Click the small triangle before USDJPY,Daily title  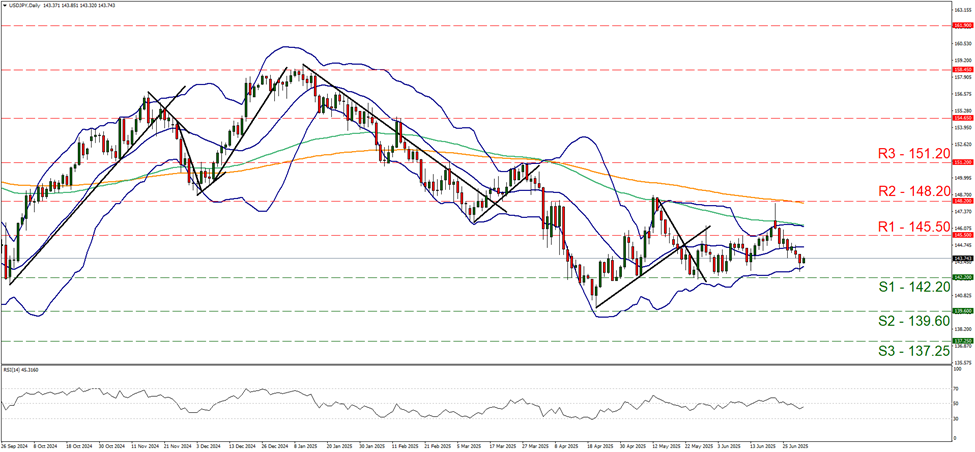[5, 5]
